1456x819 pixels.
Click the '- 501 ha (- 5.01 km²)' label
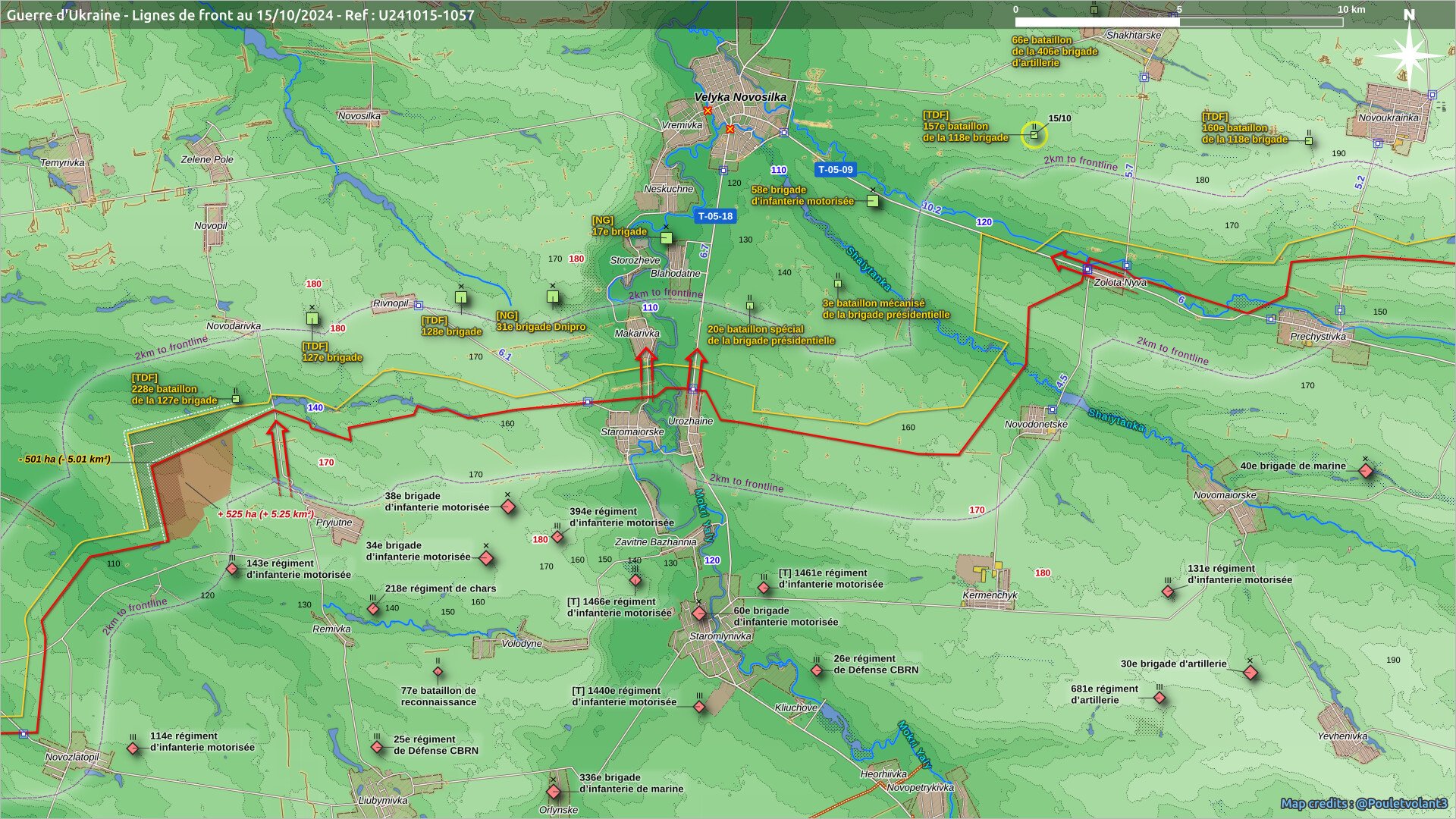tap(64, 460)
